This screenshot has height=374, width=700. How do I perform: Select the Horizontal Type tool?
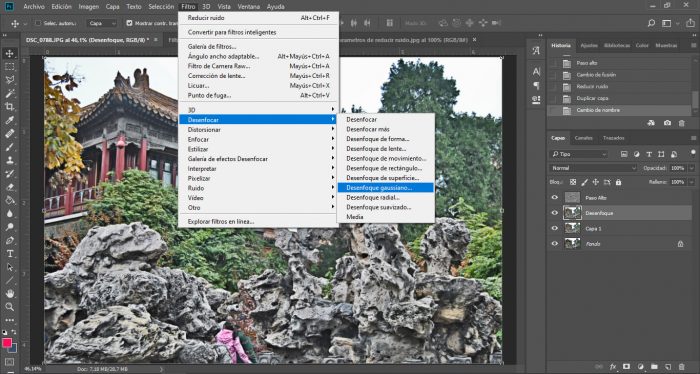coord(9,253)
